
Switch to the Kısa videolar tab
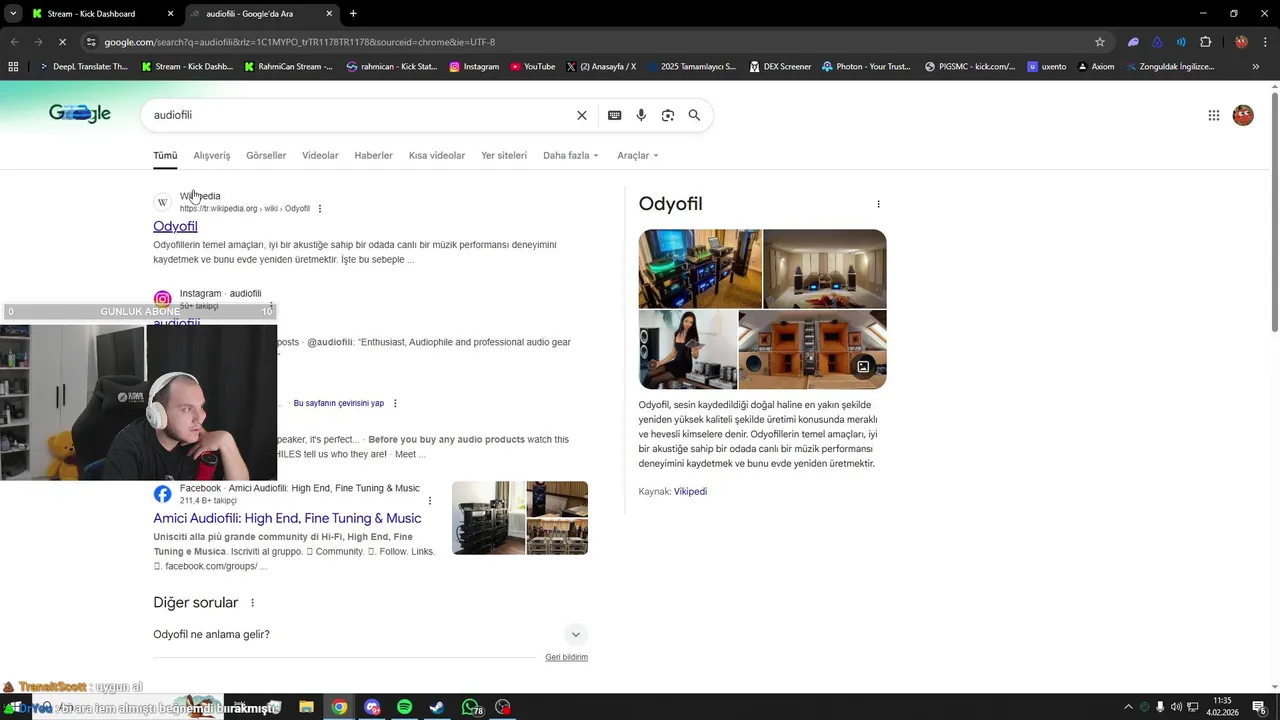[x=437, y=155]
